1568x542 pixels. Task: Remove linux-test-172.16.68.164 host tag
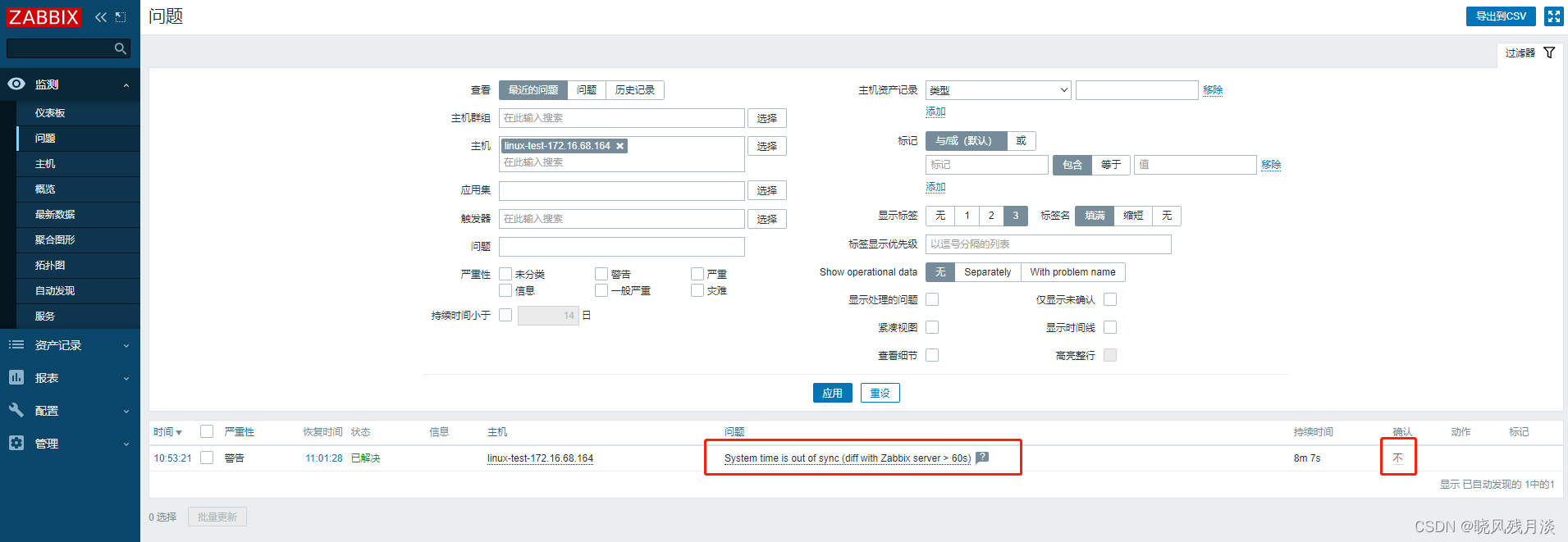620,146
